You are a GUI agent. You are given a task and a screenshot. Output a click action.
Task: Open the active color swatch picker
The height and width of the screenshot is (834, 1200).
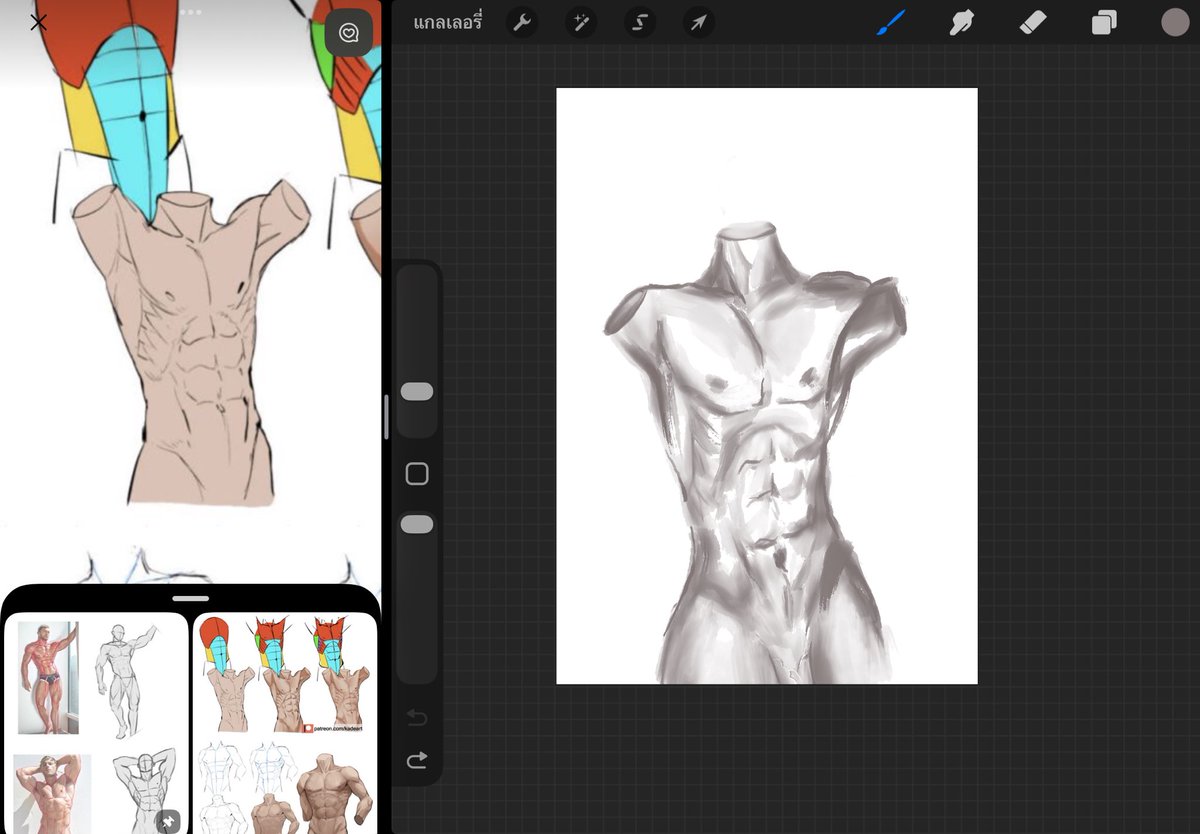(1175, 22)
